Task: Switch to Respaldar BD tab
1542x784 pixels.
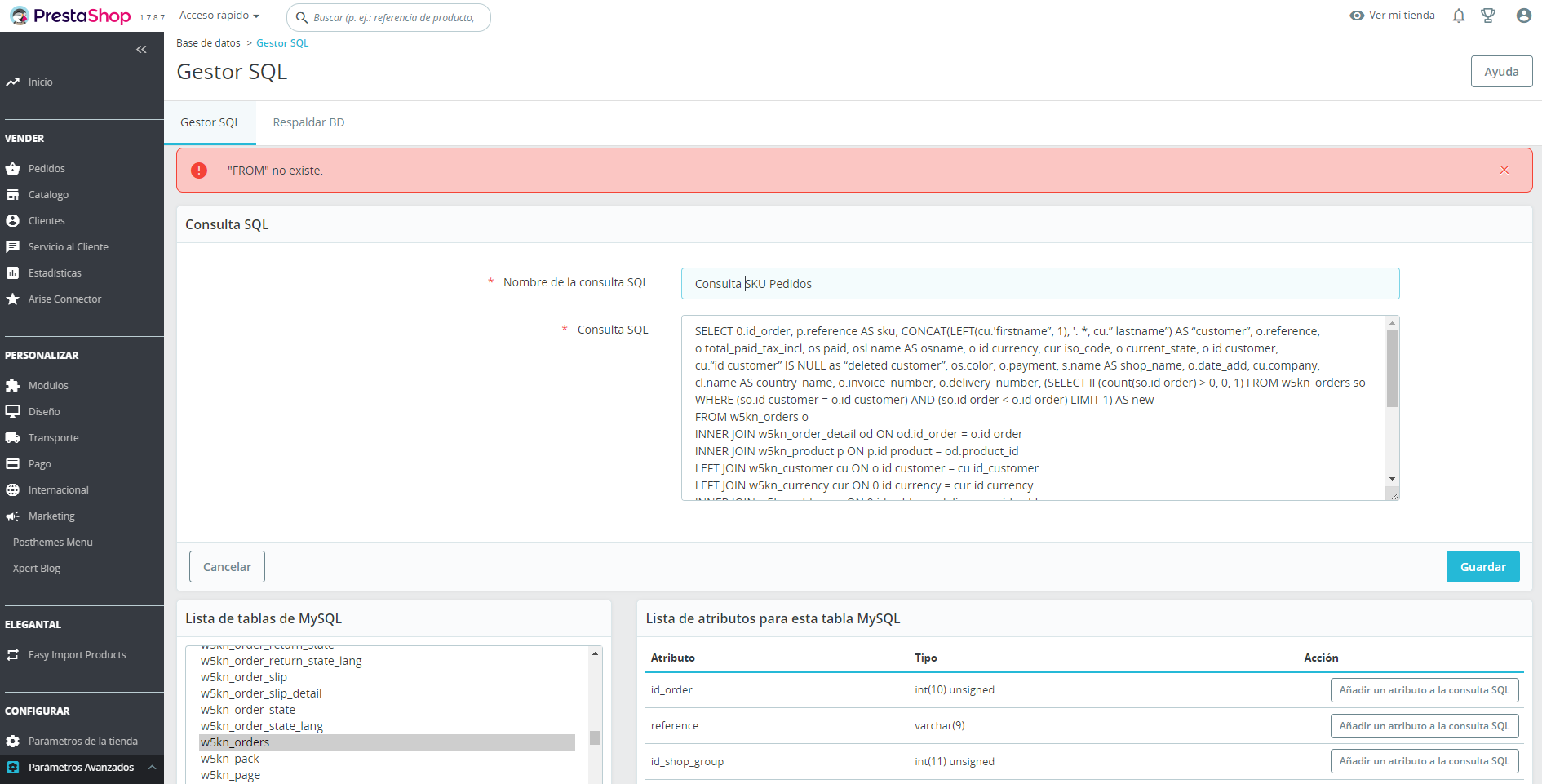Action: [x=308, y=122]
